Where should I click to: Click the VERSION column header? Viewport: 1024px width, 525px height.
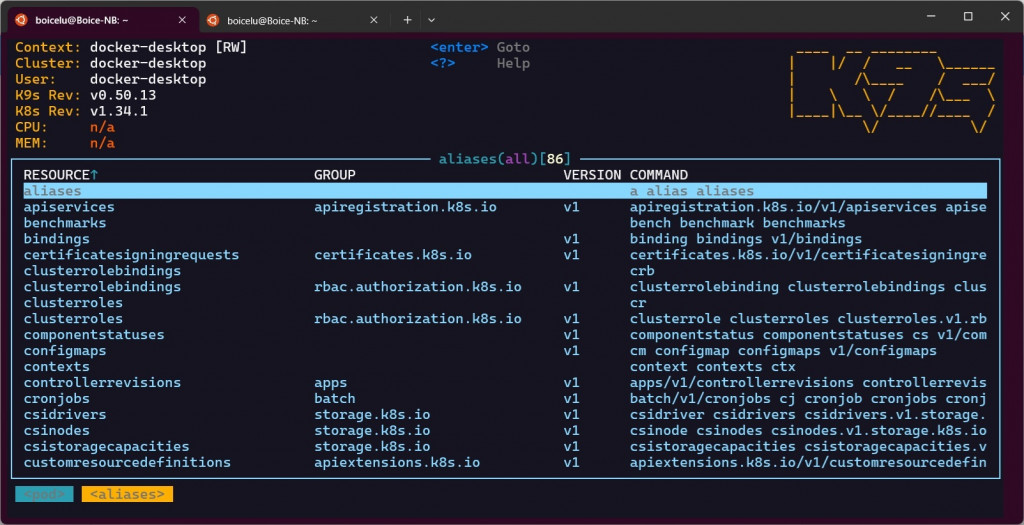592,175
